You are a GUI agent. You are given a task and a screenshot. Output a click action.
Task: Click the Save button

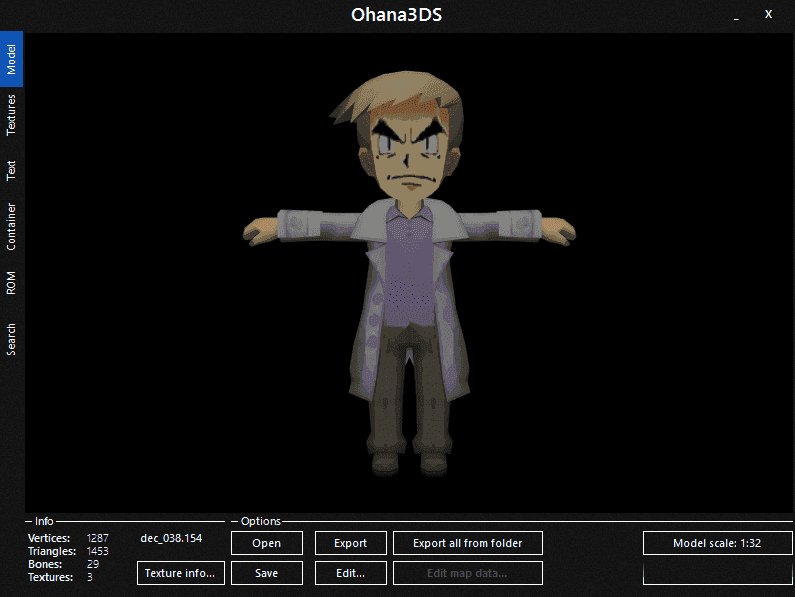(267, 573)
